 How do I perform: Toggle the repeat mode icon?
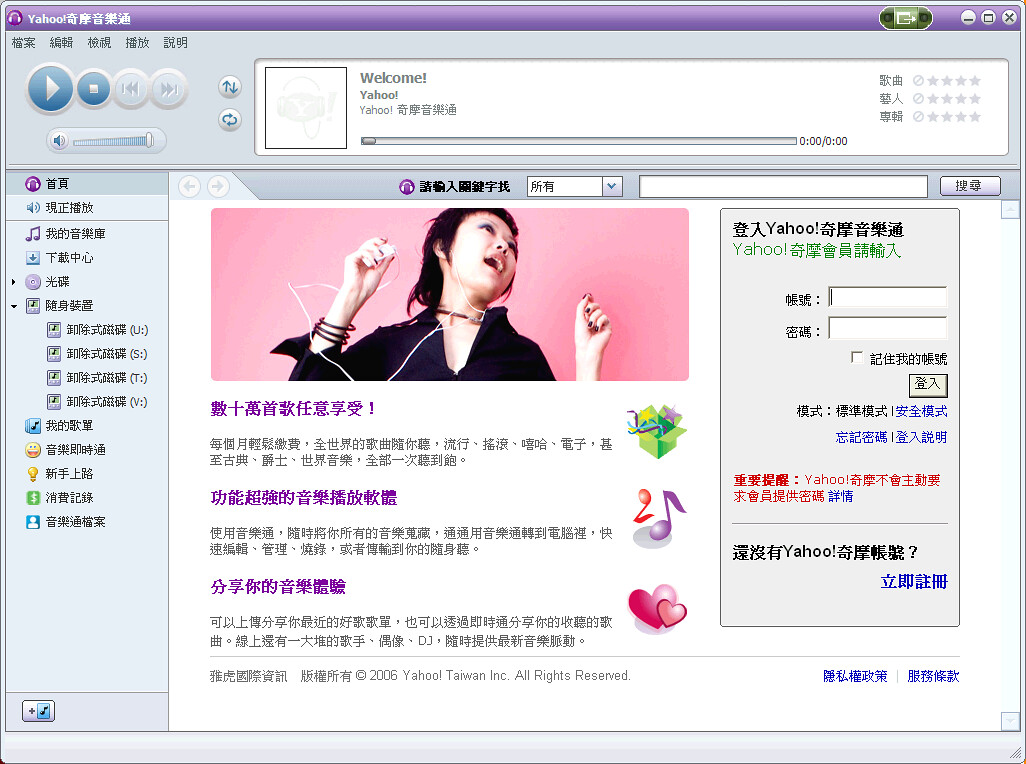[x=230, y=120]
